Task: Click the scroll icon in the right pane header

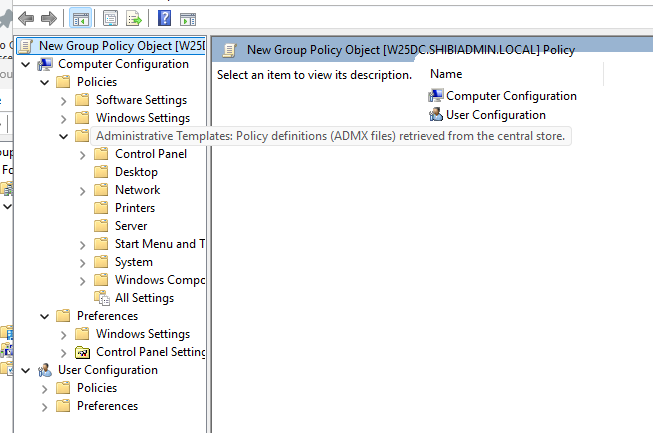Action: click(229, 50)
